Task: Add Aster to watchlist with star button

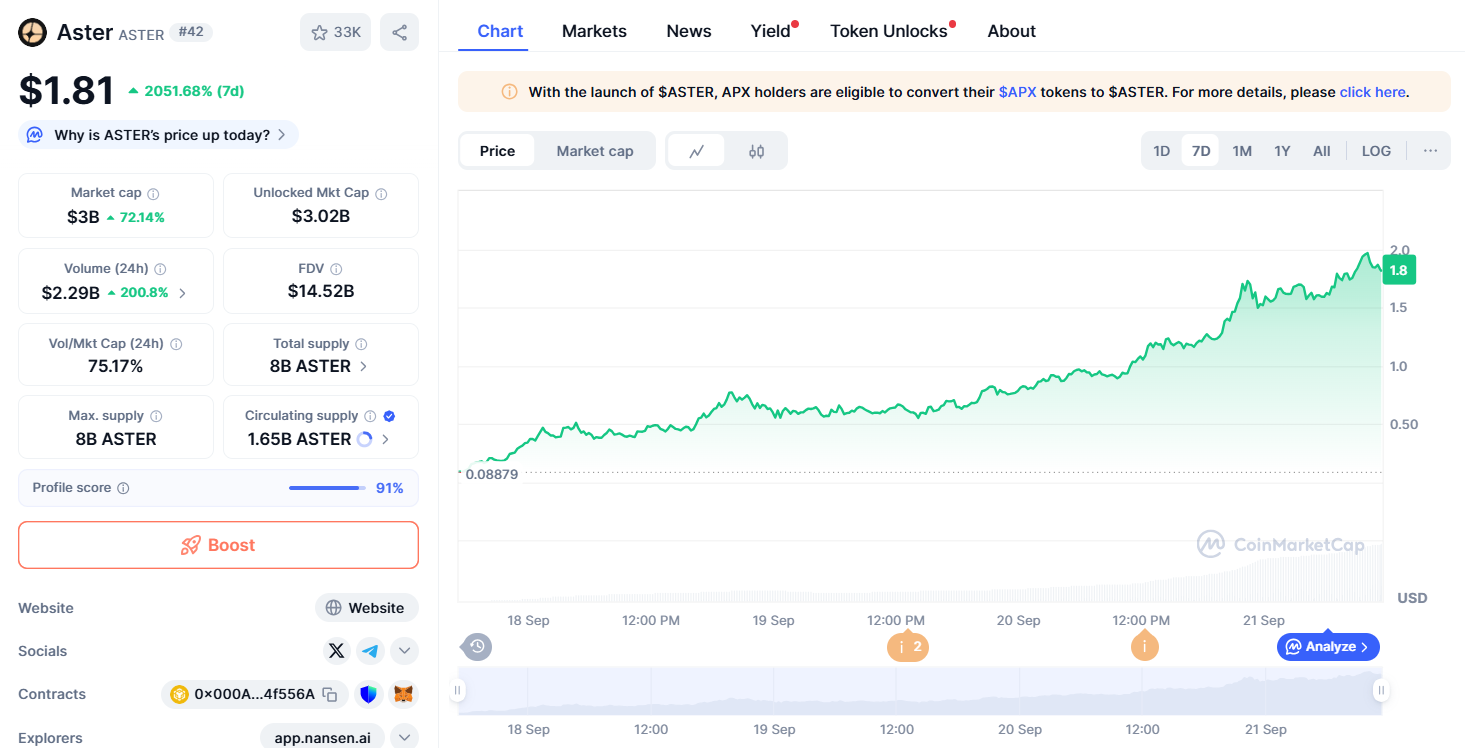Action: click(335, 32)
